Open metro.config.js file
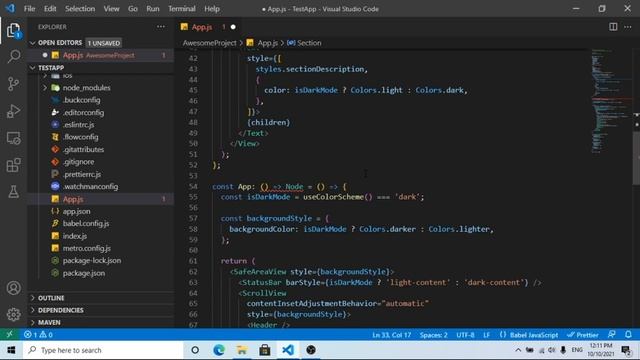This screenshot has width=640, height=360. click(87, 248)
